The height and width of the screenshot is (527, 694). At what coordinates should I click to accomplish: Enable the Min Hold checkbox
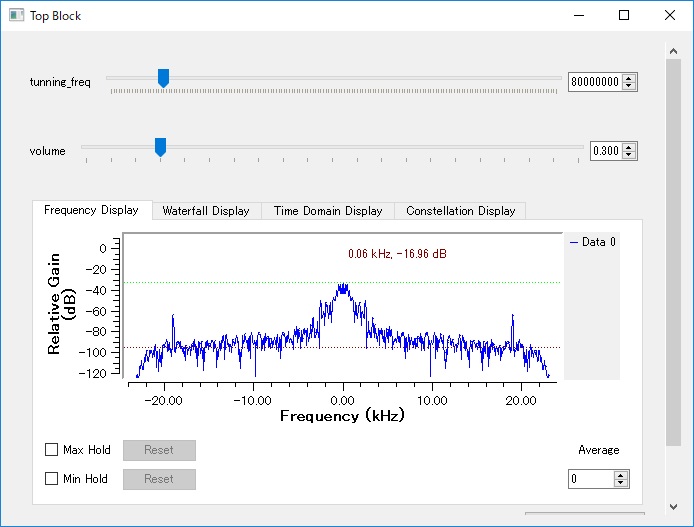(x=51, y=478)
